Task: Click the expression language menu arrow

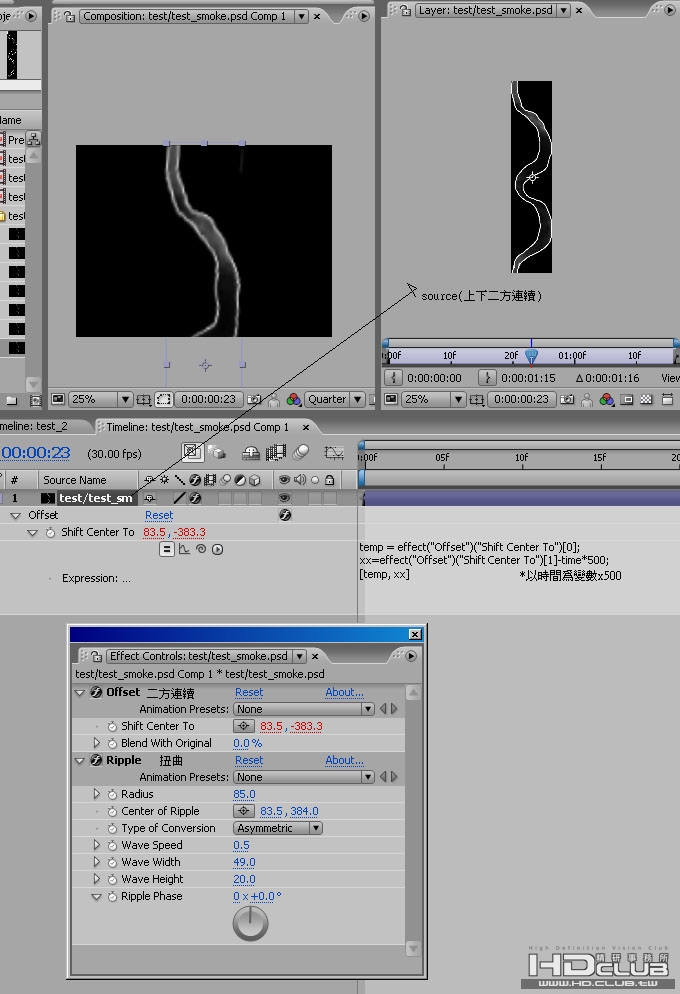Action: tap(217, 549)
